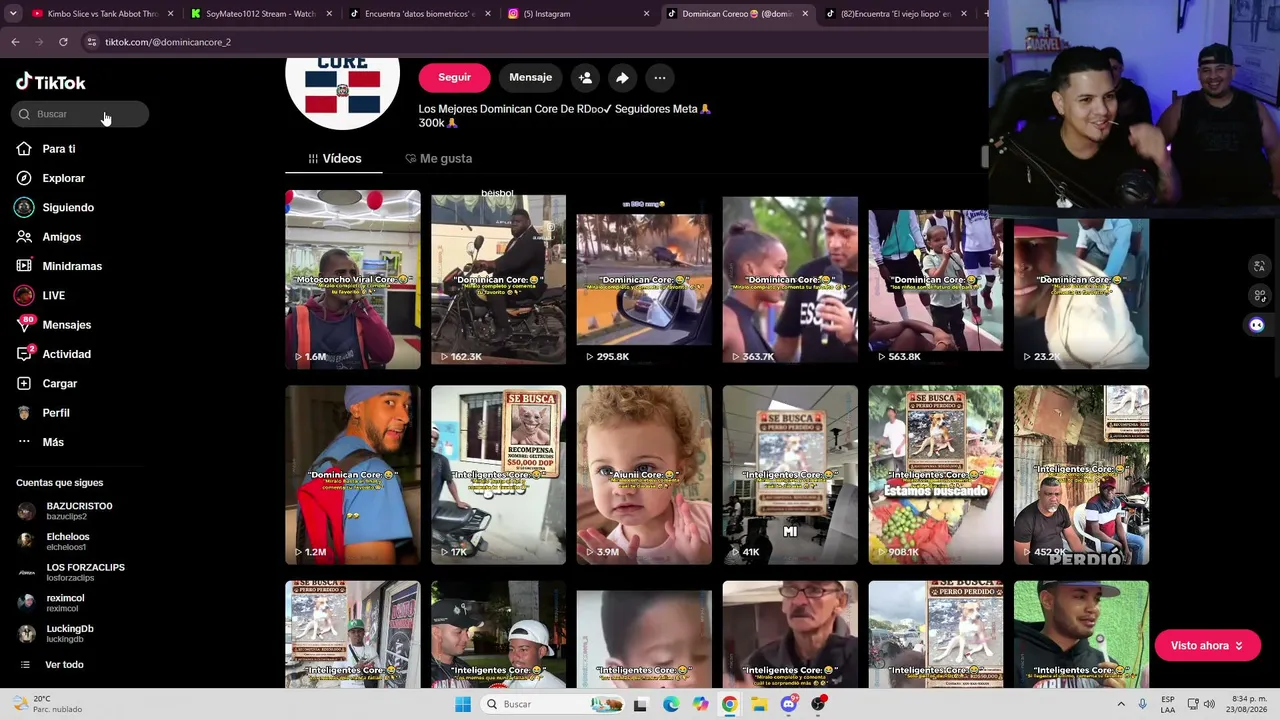Open the video with 1.2M views
This screenshot has height=720, width=1280.
353,475
